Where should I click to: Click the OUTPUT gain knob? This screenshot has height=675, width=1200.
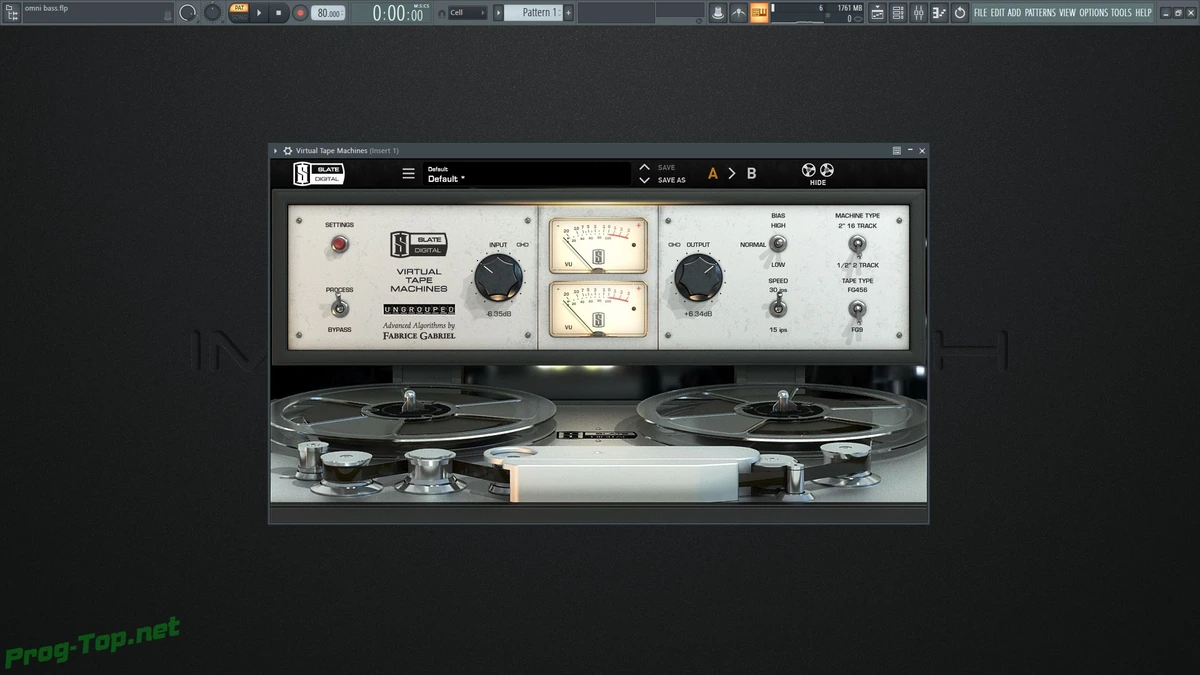698,278
